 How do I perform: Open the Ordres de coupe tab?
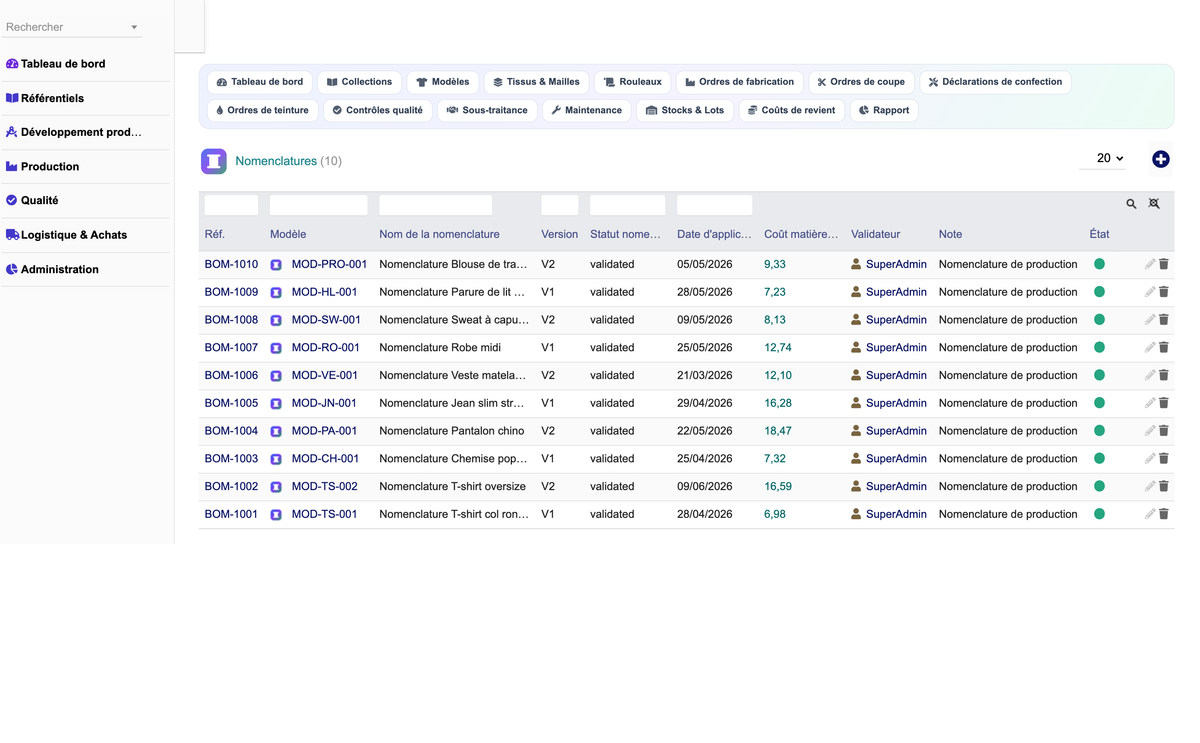[x=861, y=82]
